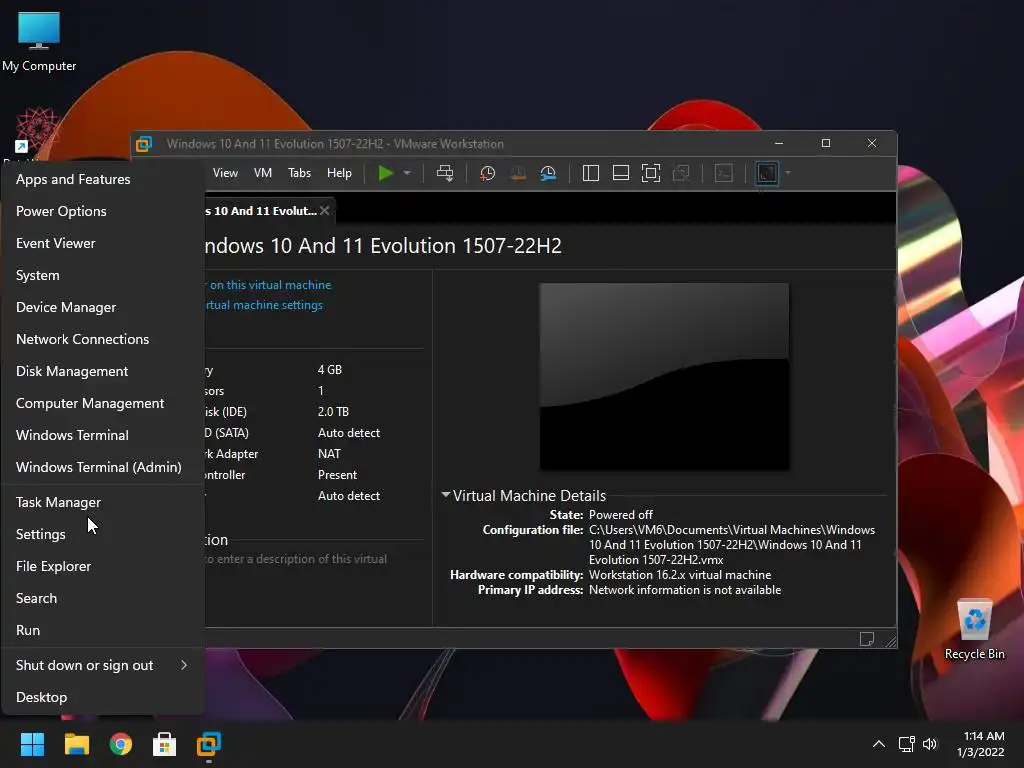The height and width of the screenshot is (768, 1024).
Task: Open the Help menu
Action: [x=339, y=173]
